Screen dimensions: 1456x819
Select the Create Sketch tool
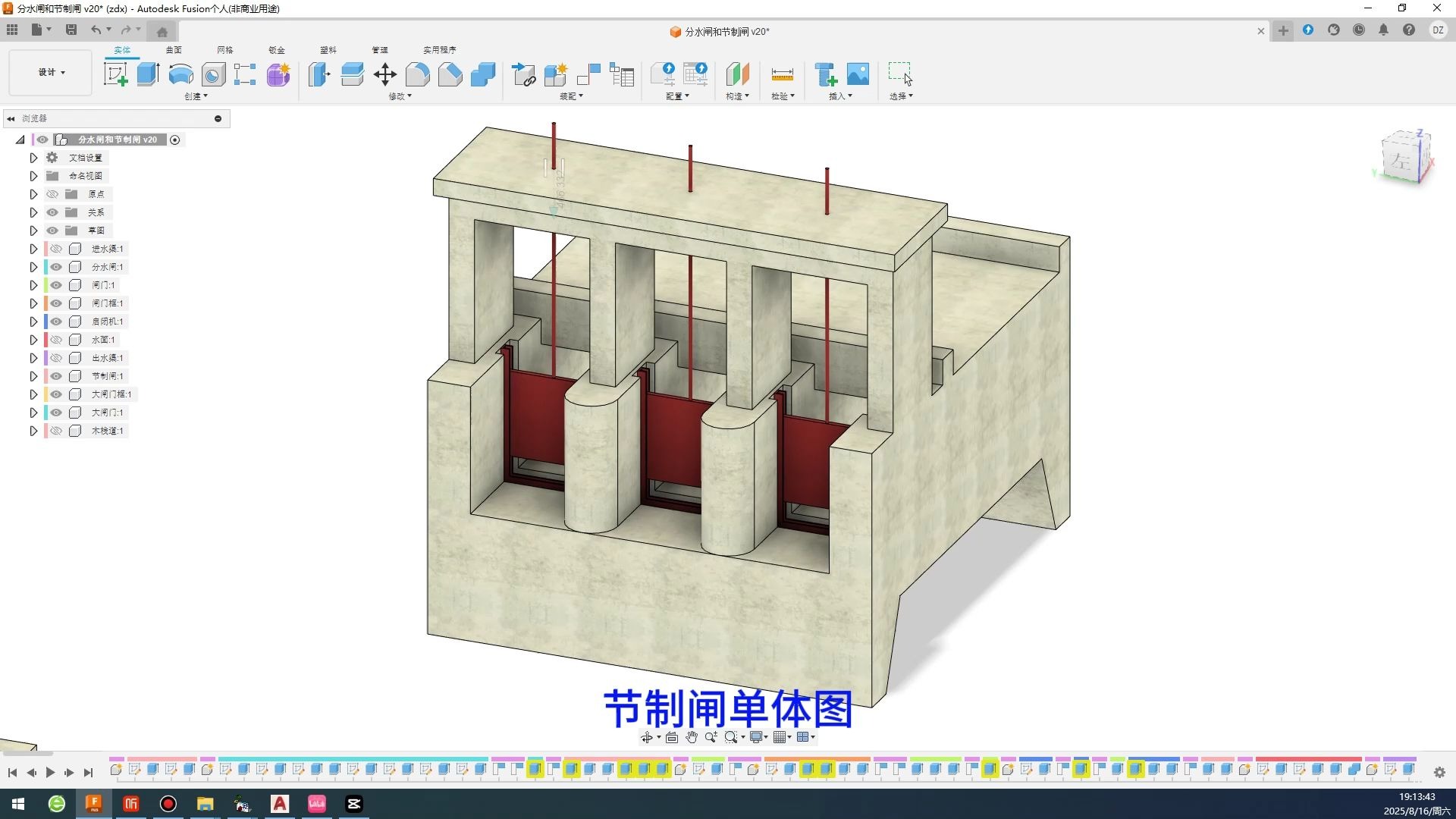coord(115,74)
